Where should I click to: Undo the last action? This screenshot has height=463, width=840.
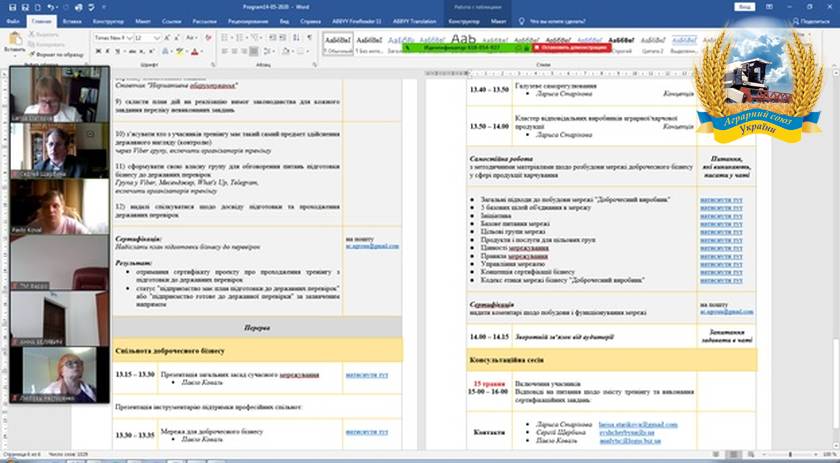(50, 7)
